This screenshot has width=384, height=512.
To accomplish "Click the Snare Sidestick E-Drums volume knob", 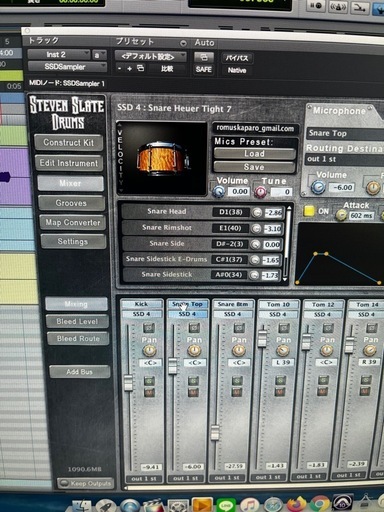I will pyautogui.click(x=255, y=260).
